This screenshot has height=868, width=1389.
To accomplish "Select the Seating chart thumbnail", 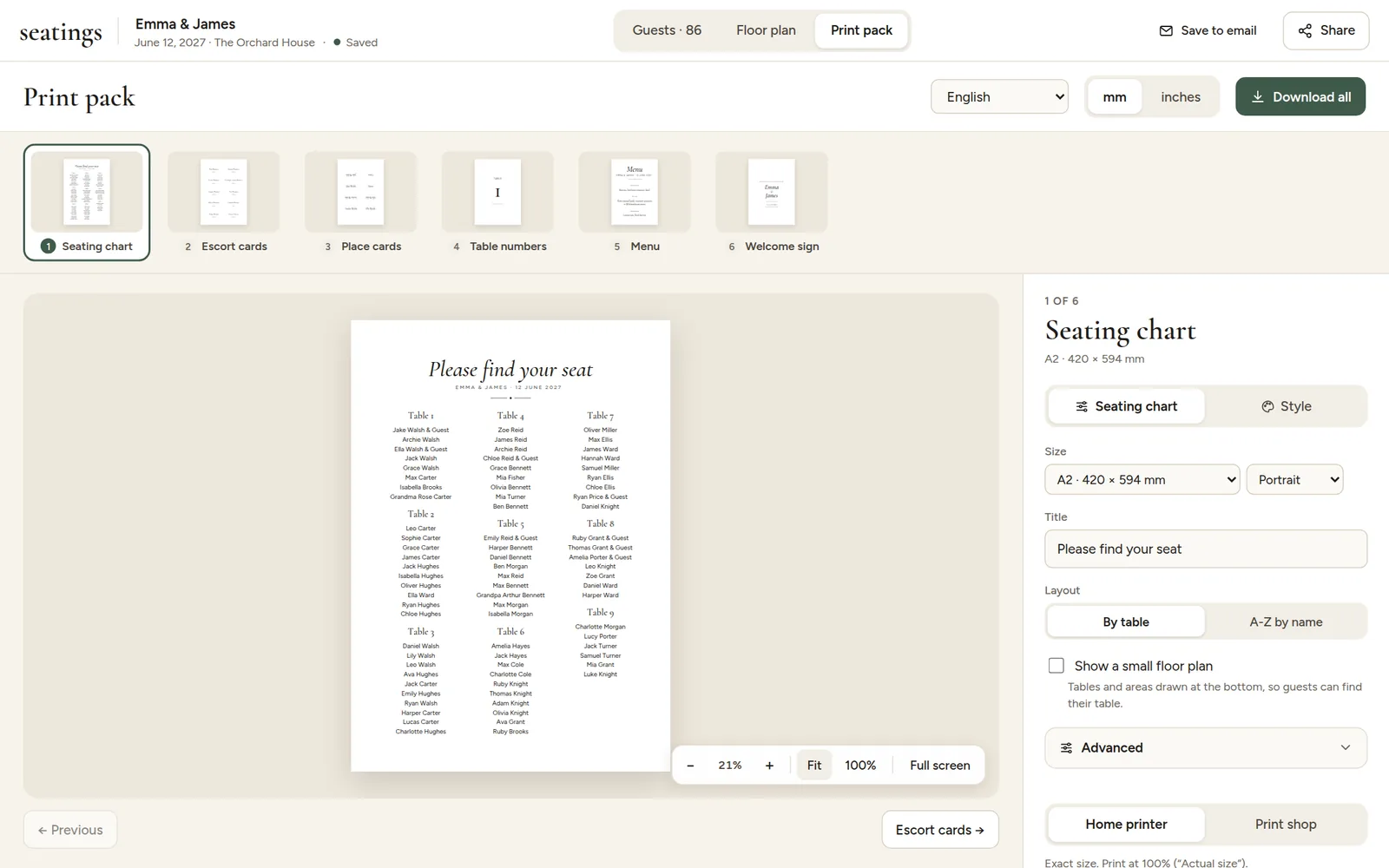I will [87, 202].
